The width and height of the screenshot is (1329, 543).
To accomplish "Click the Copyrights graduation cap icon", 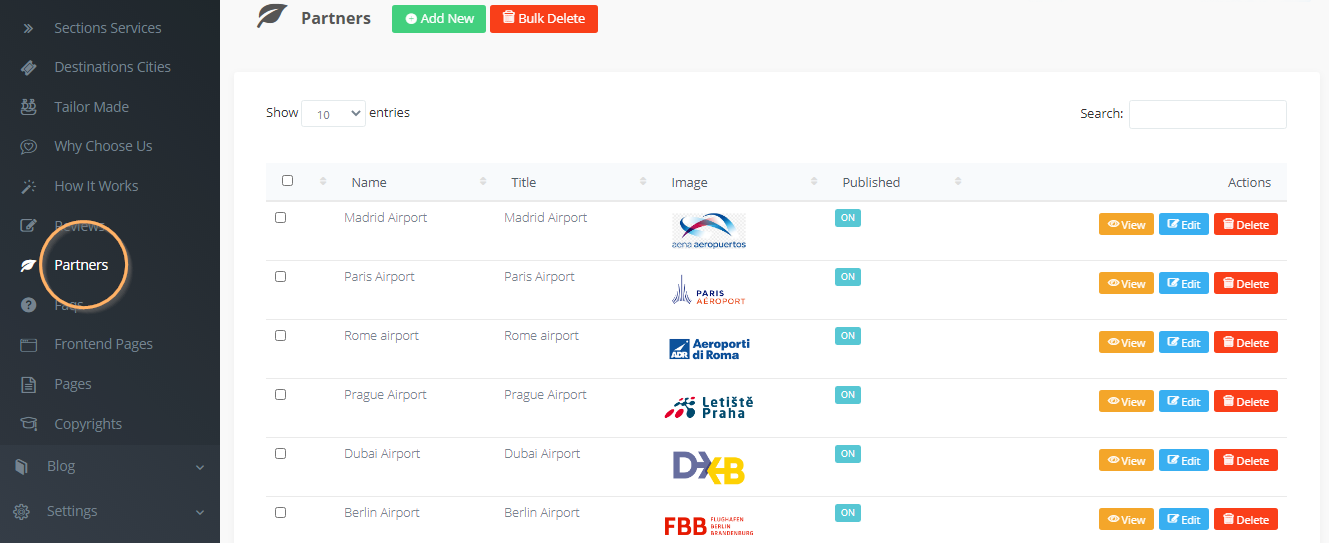I will tap(29, 424).
